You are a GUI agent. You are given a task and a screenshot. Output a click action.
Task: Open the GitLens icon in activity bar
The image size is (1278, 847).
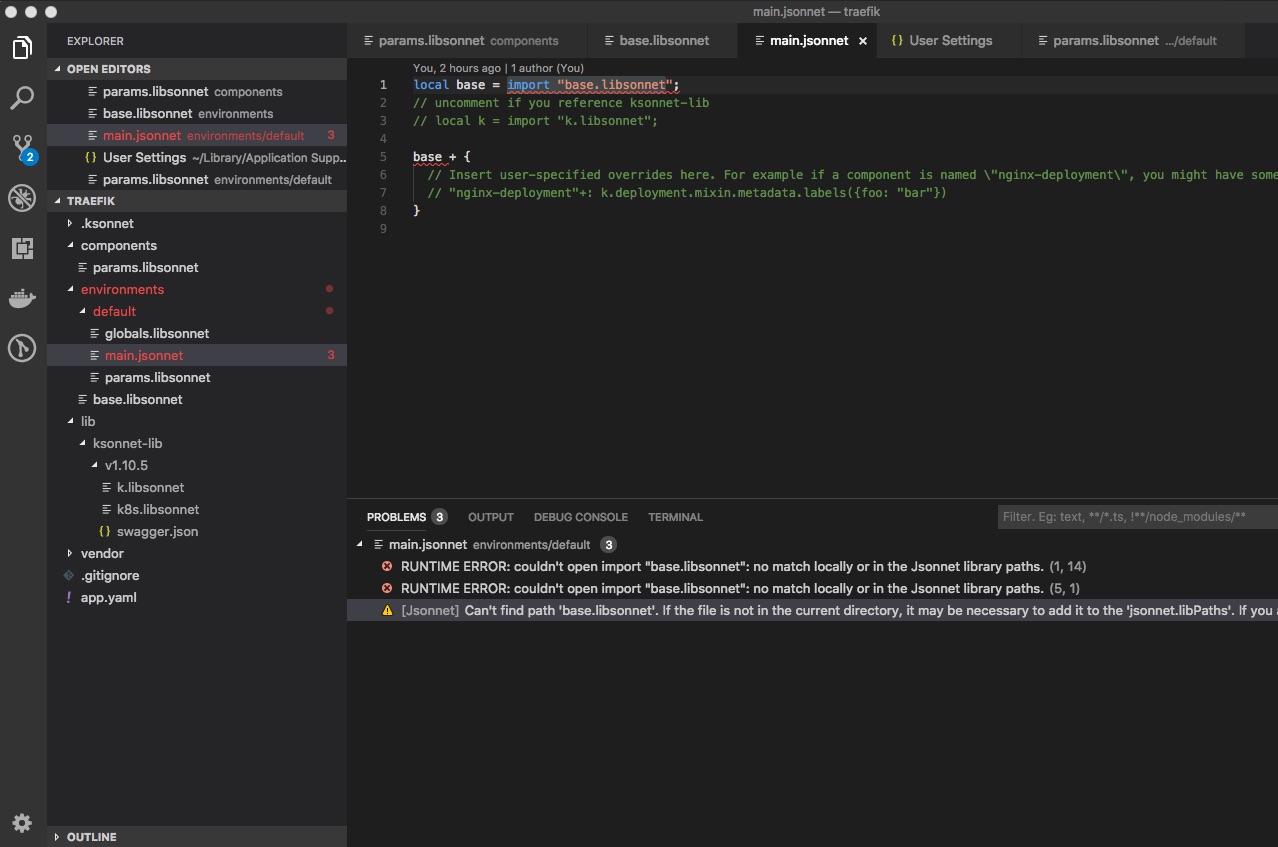pyautogui.click(x=22, y=348)
